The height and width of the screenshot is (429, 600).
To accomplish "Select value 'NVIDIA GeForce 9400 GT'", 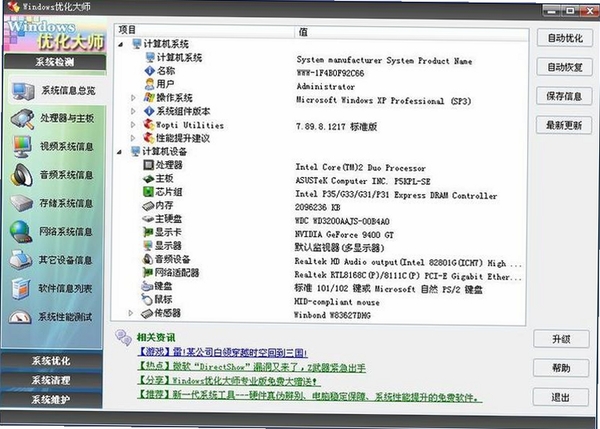I will click(x=344, y=235).
